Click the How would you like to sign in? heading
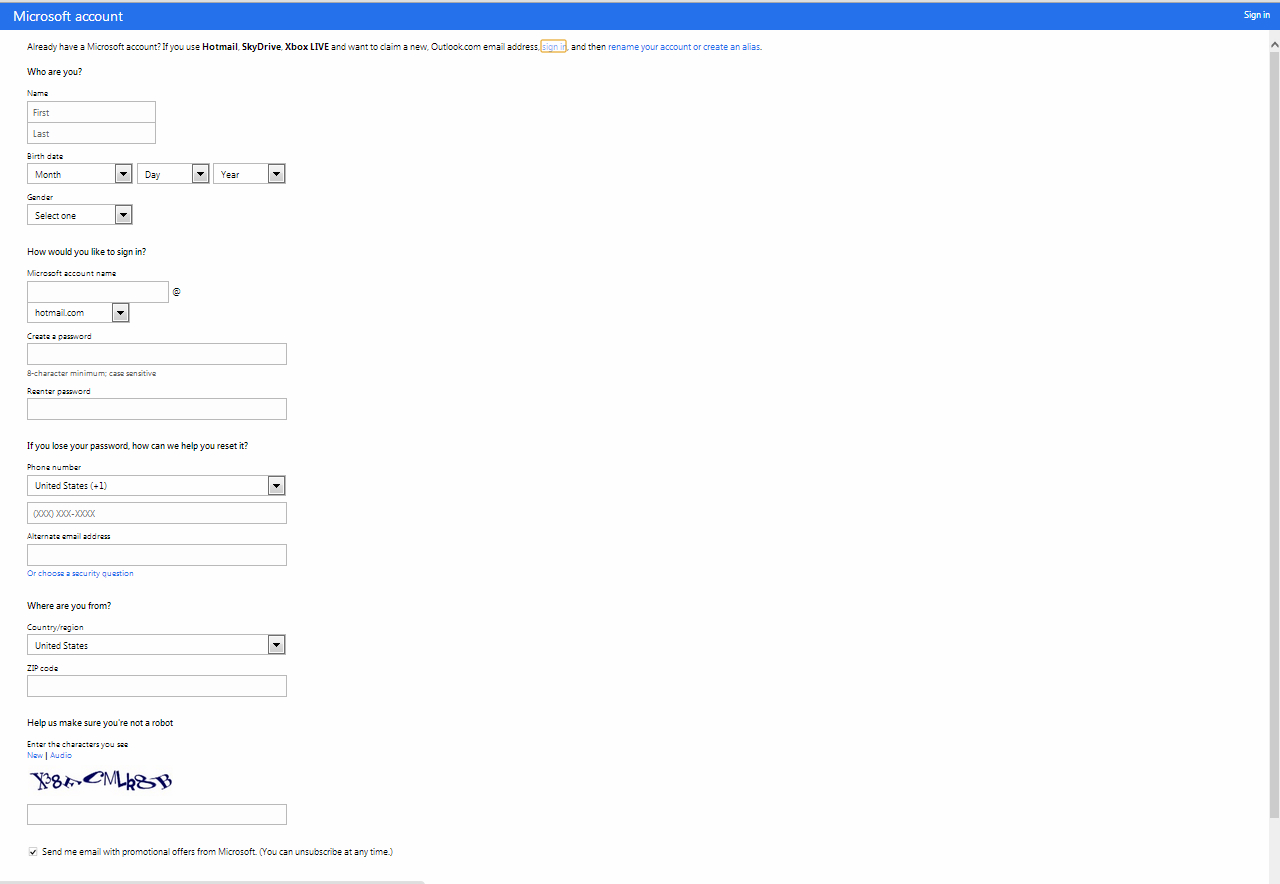 click(x=86, y=252)
